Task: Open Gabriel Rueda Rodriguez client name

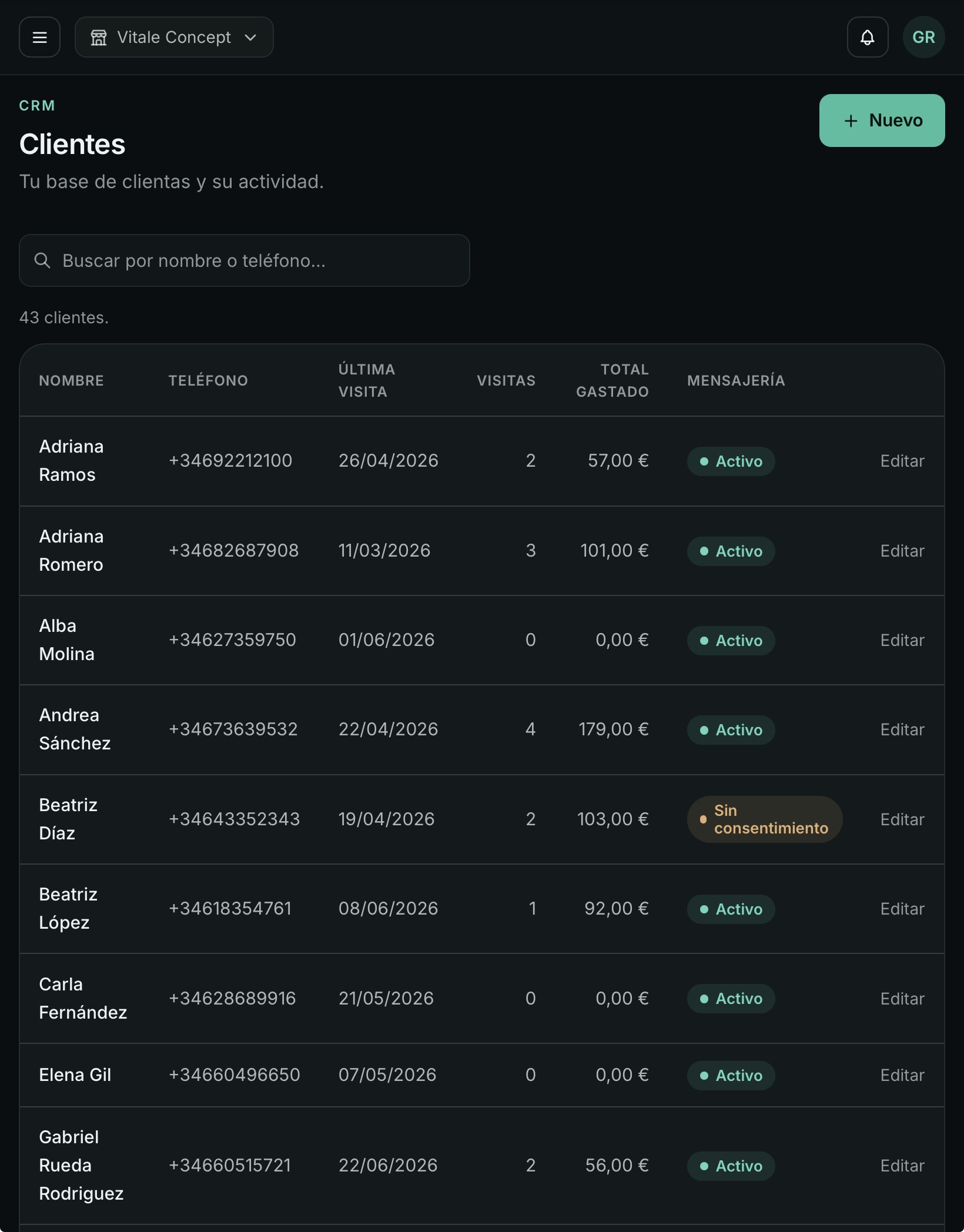Action: pos(81,1166)
